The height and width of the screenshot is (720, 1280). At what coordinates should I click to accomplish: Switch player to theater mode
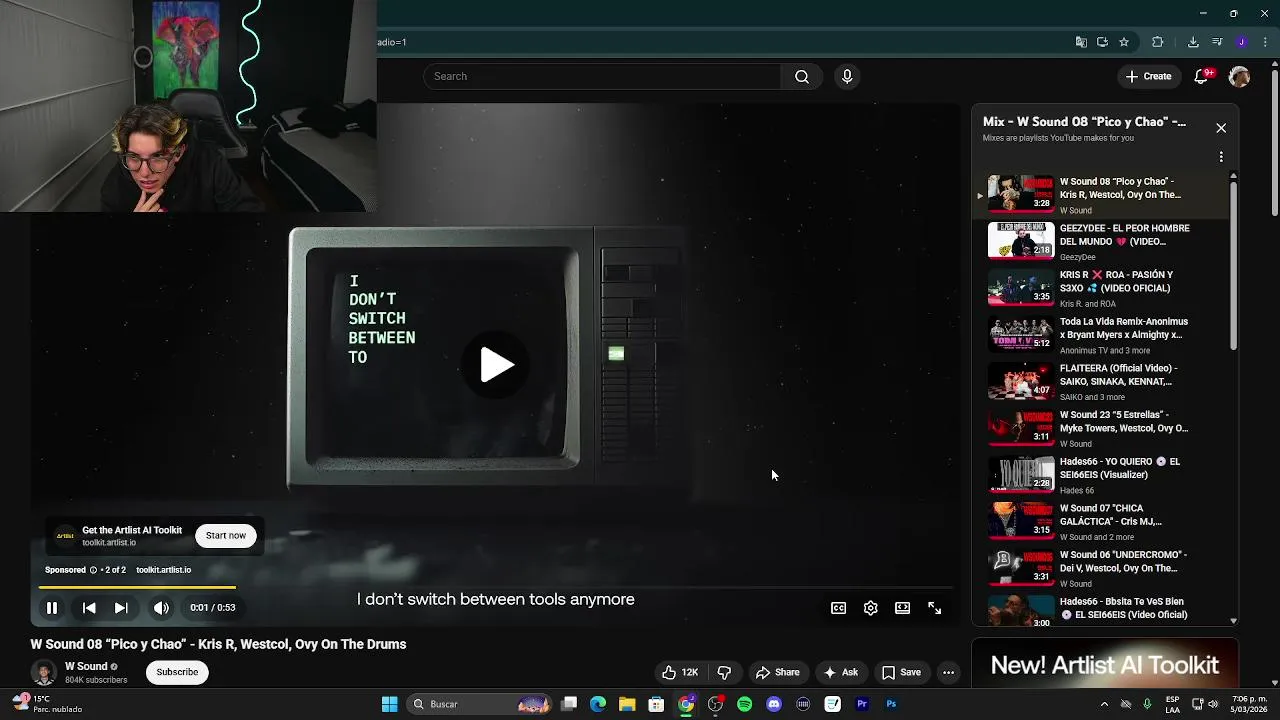[903, 608]
